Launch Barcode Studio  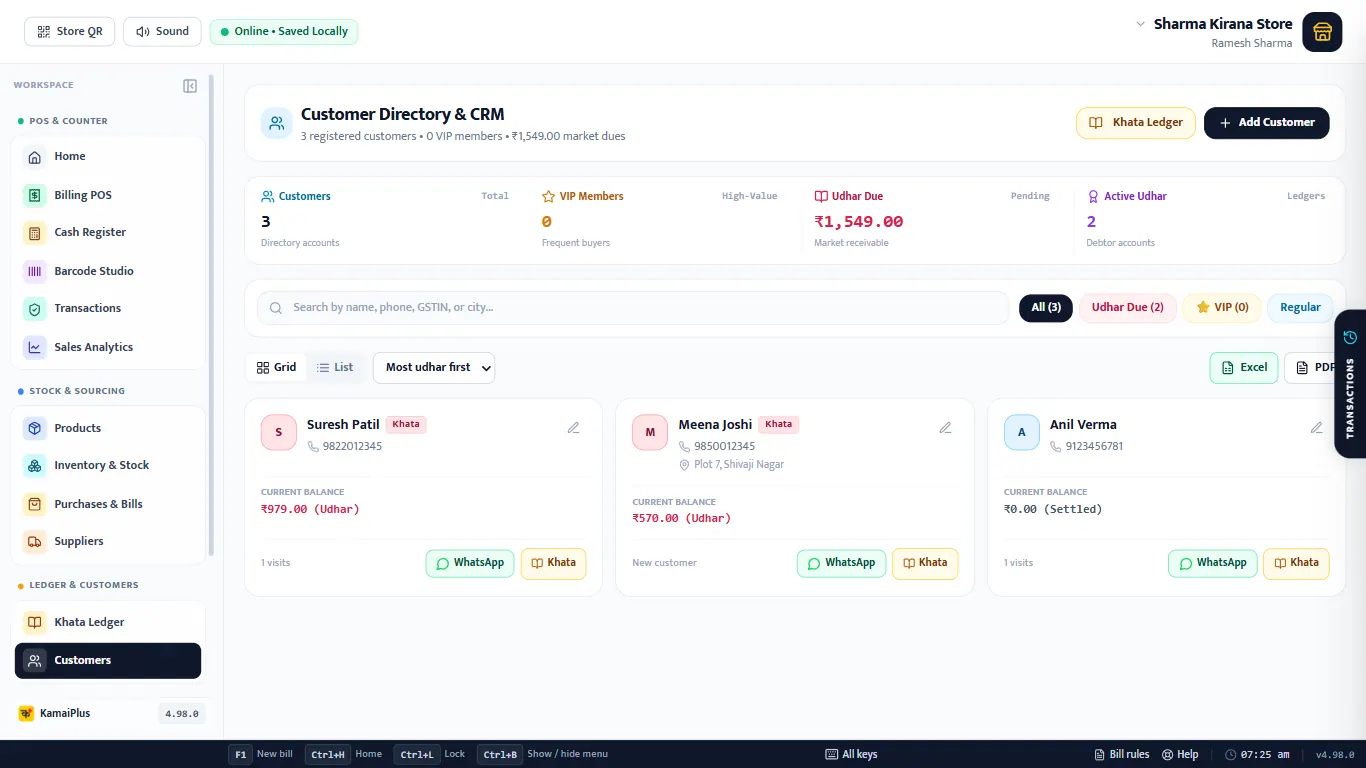coord(108,271)
